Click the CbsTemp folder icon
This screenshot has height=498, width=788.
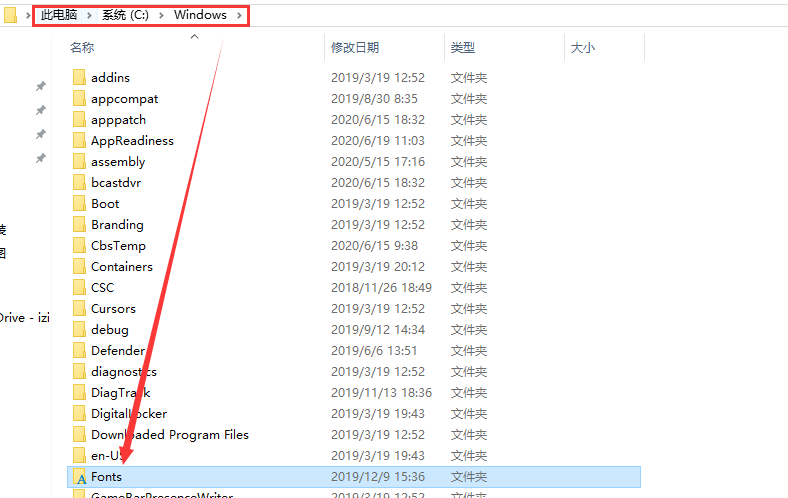coord(79,245)
